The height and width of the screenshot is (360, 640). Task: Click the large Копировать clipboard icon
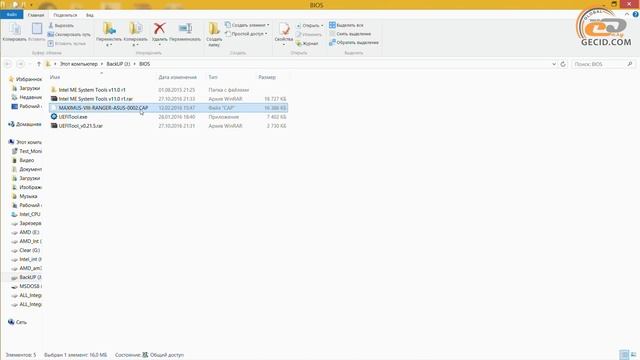coord(15,32)
